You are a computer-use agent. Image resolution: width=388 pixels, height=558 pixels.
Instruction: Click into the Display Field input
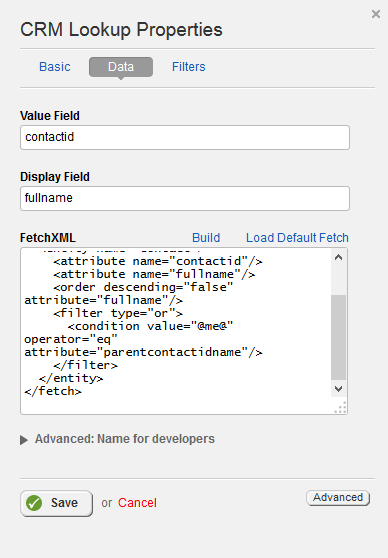[x=185, y=199]
